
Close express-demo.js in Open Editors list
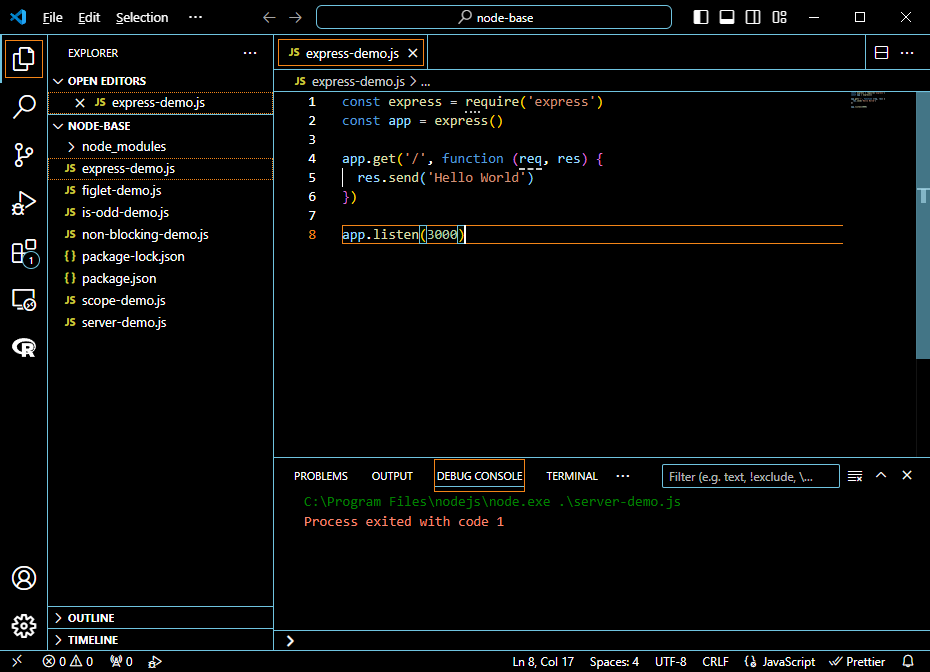[80, 103]
